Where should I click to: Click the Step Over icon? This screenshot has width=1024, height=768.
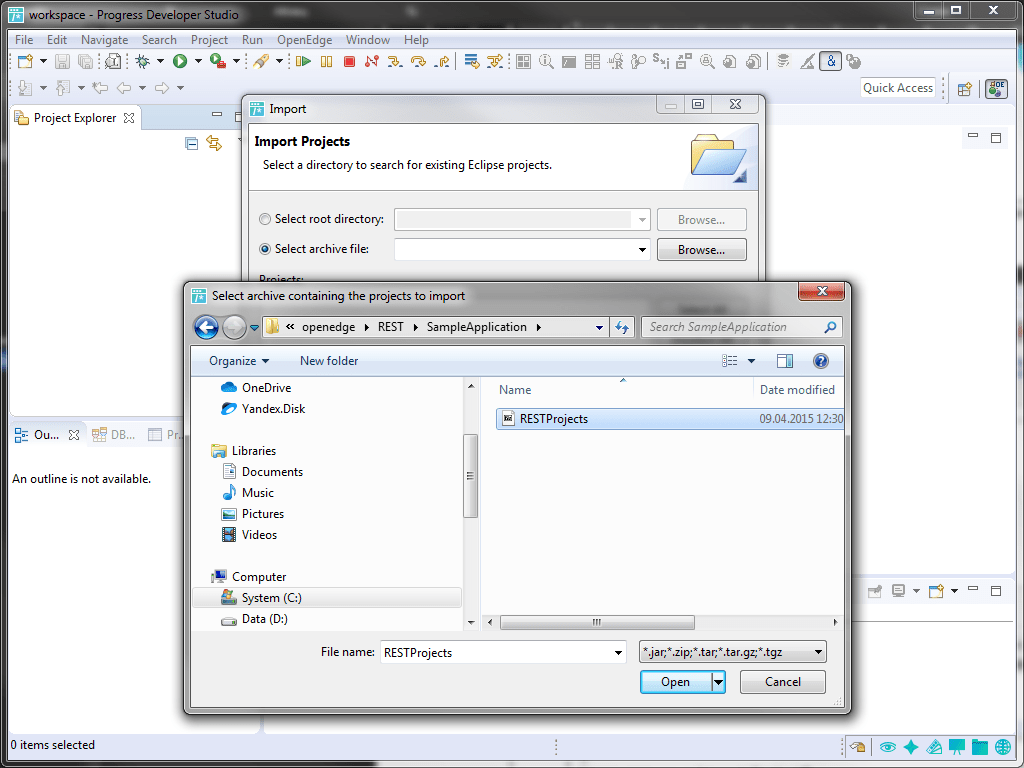[x=418, y=61]
